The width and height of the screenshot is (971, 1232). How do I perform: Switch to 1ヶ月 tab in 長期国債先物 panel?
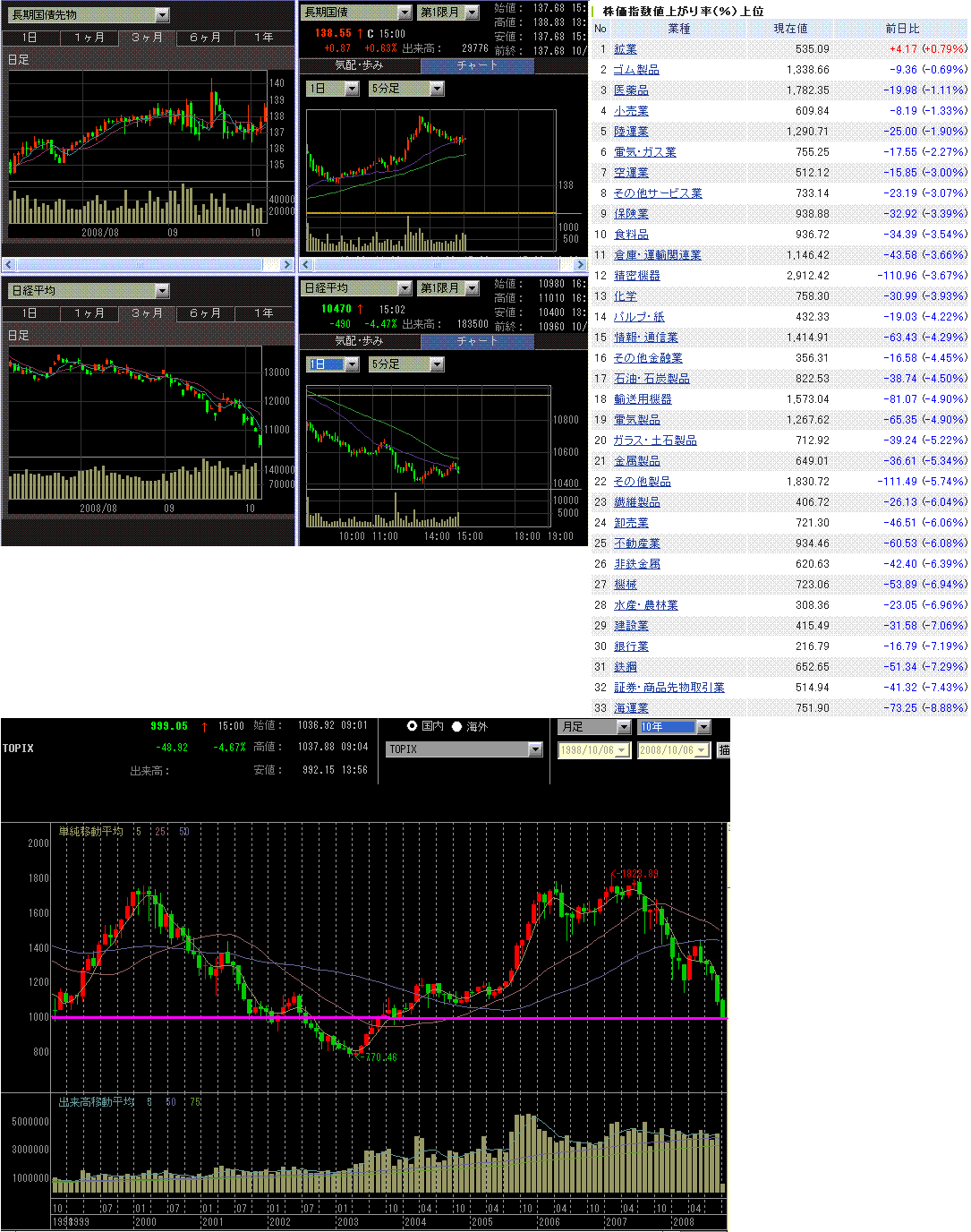tap(89, 38)
